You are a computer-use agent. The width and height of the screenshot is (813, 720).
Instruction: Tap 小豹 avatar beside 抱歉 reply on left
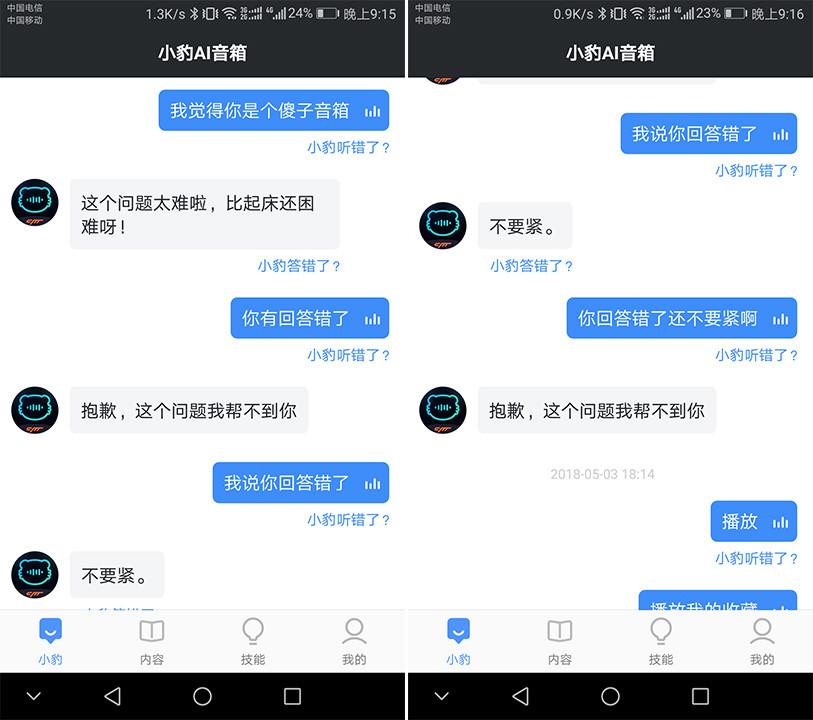tap(35, 410)
